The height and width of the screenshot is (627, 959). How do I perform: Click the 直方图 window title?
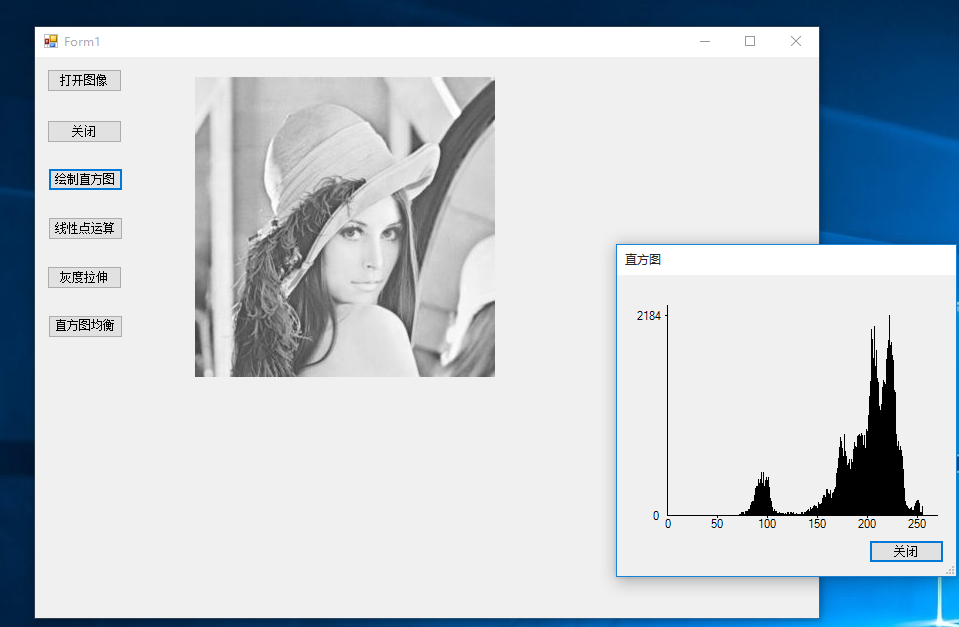[642, 259]
